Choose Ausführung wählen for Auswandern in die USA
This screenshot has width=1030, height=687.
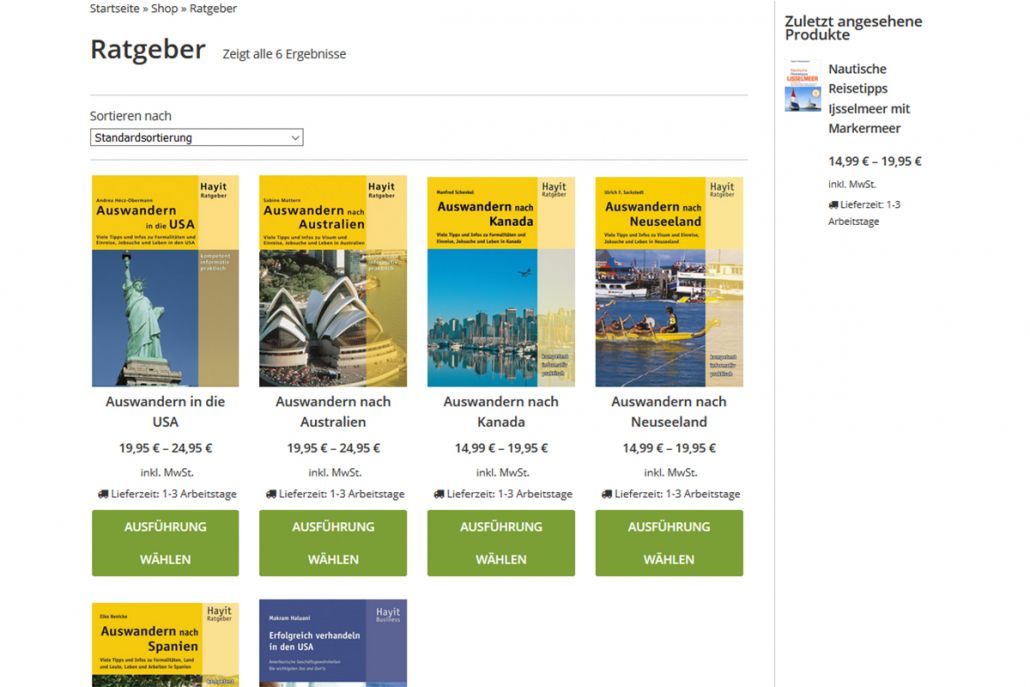[x=166, y=543]
